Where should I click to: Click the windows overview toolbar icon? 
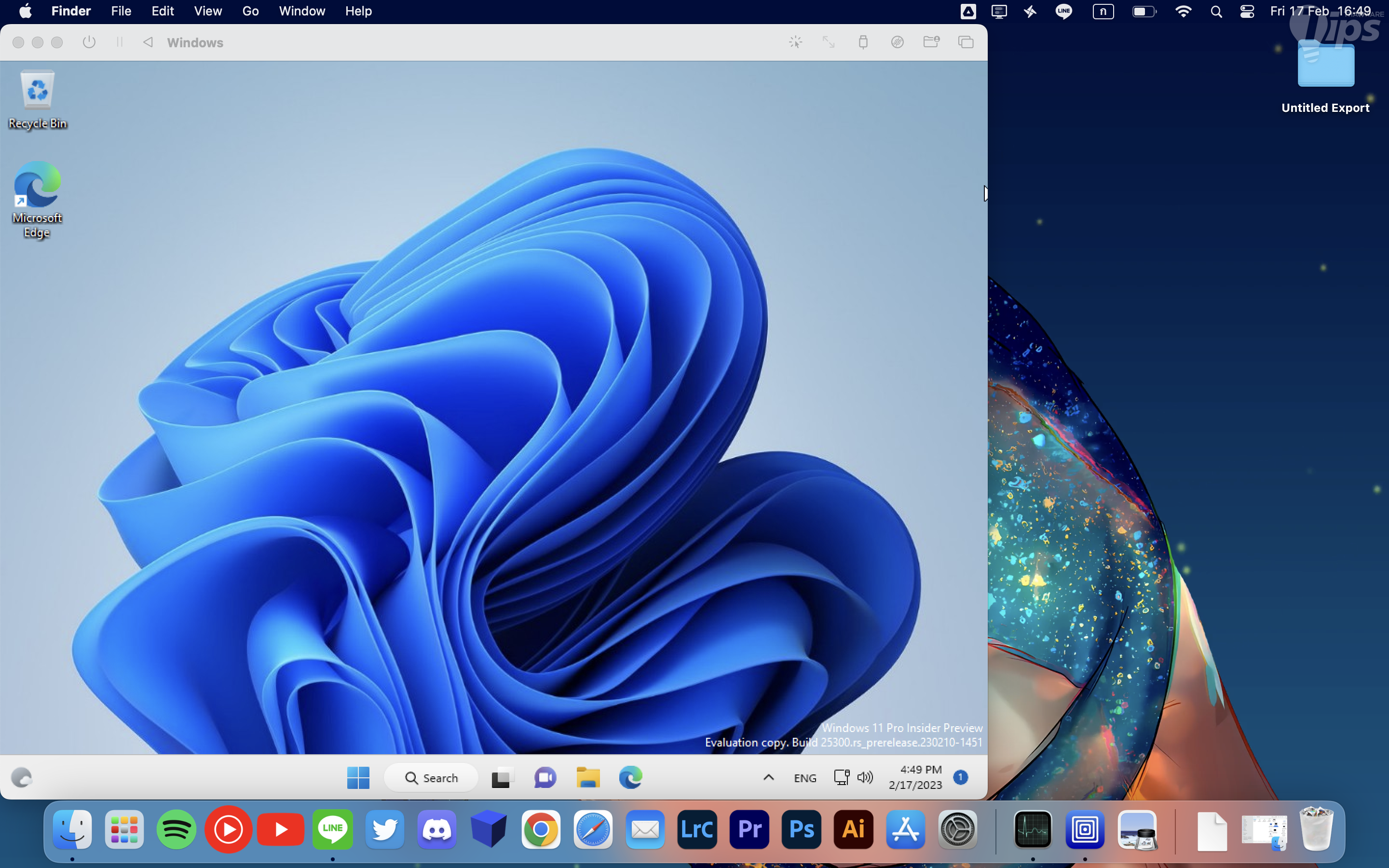[966, 42]
